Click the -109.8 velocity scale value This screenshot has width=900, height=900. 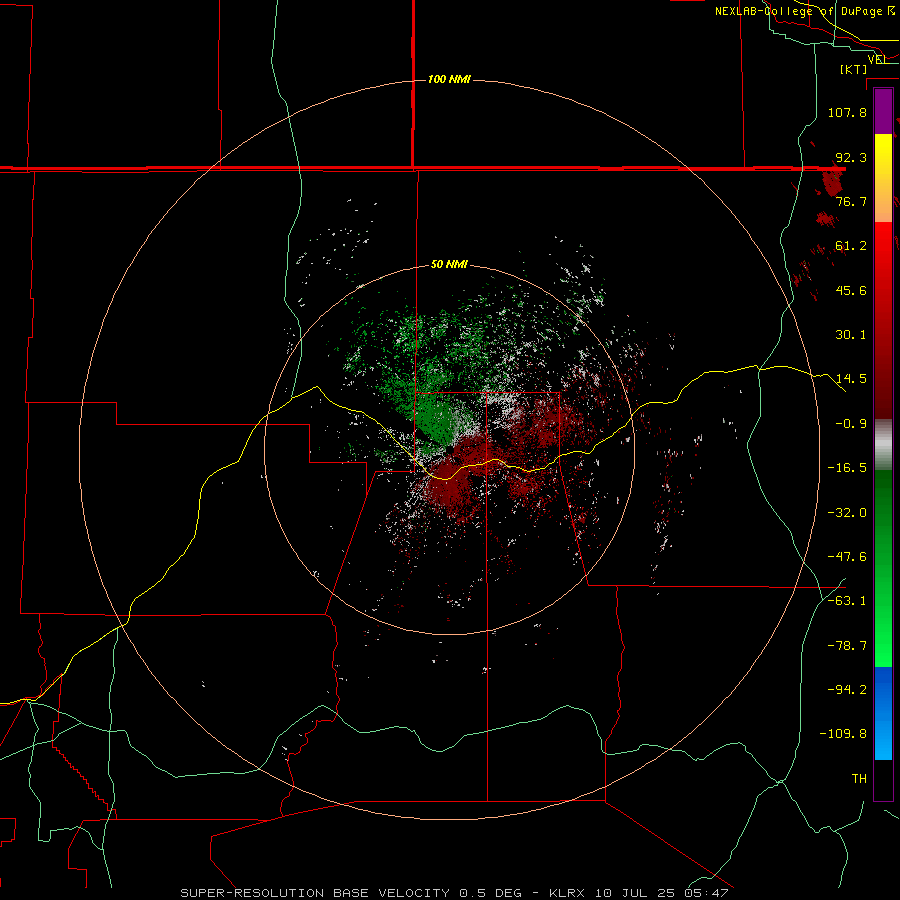click(x=843, y=734)
